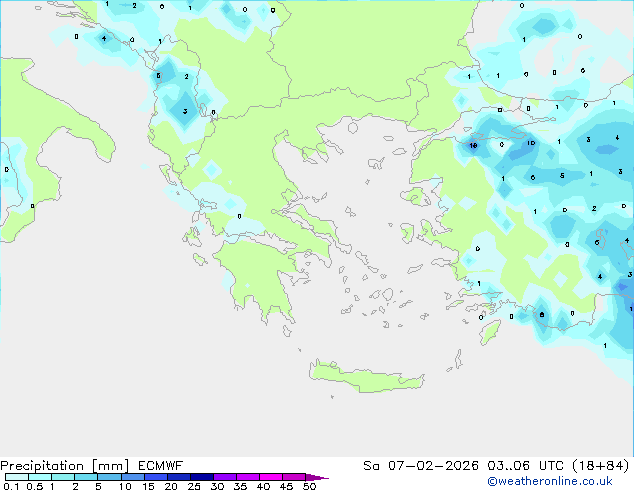Select the 35–40 mm legend color swatch
The height and width of the screenshot is (490, 634).
pos(248,477)
